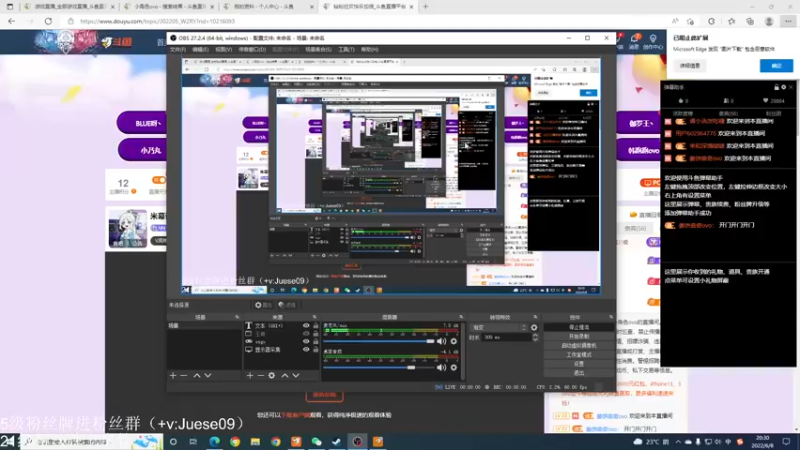Set the 麦克风/Aux volume slider
This screenshot has height=450, width=800.
[379, 341]
